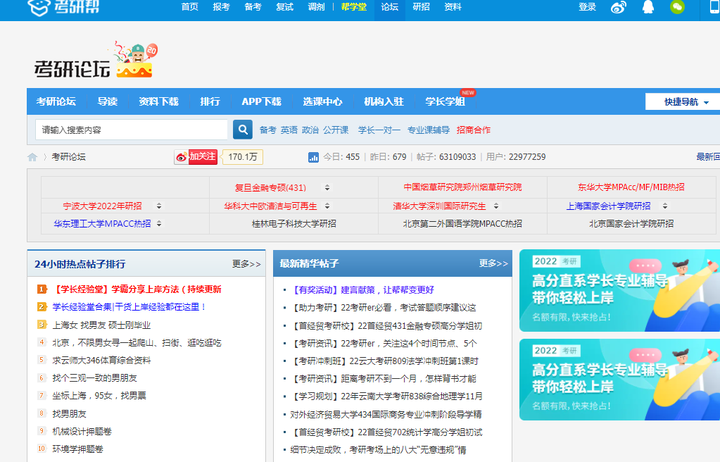Open 对外经济贸易大学434国际商务 post

tap(386, 414)
